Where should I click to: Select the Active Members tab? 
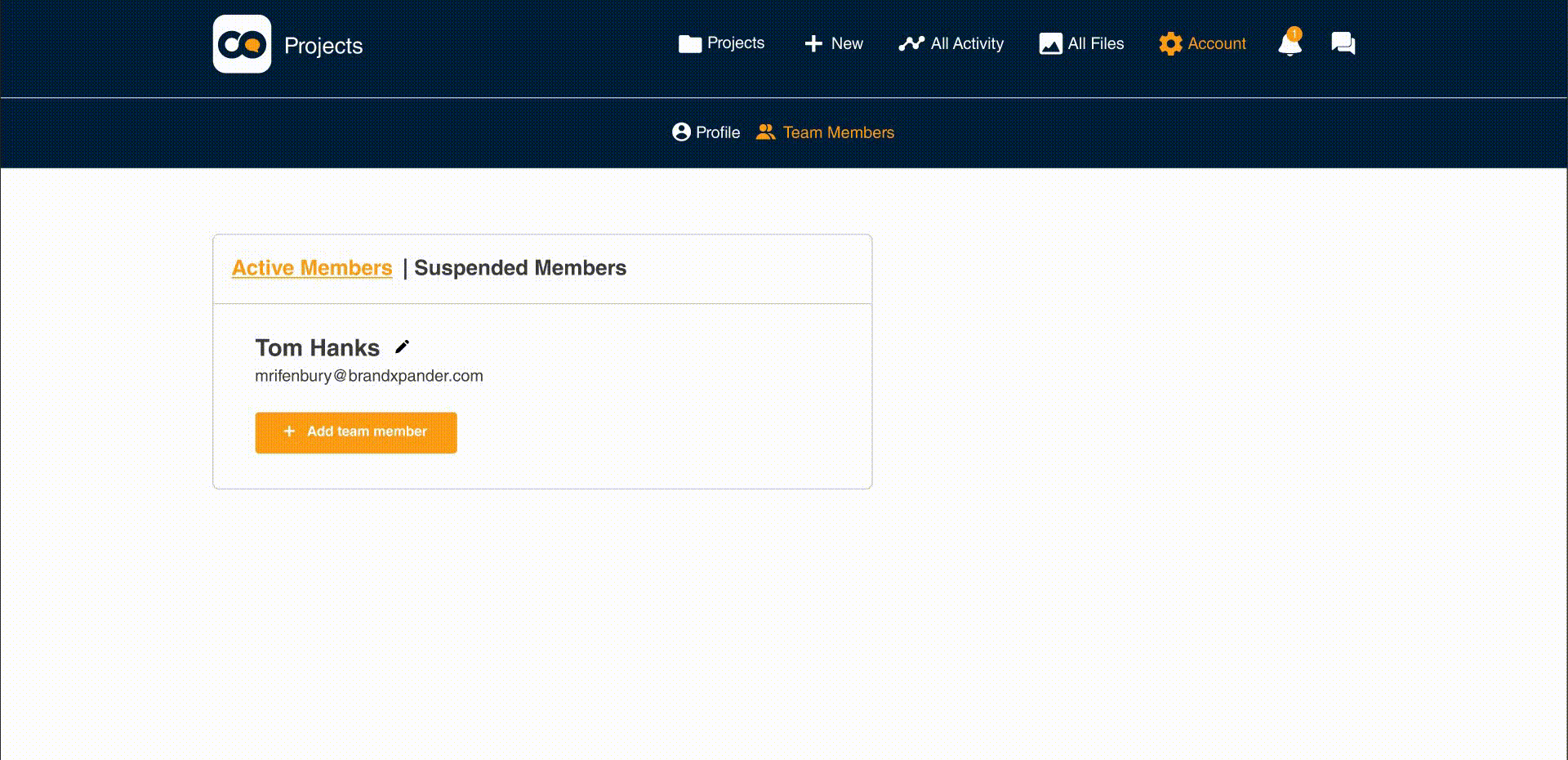tap(312, 268)
